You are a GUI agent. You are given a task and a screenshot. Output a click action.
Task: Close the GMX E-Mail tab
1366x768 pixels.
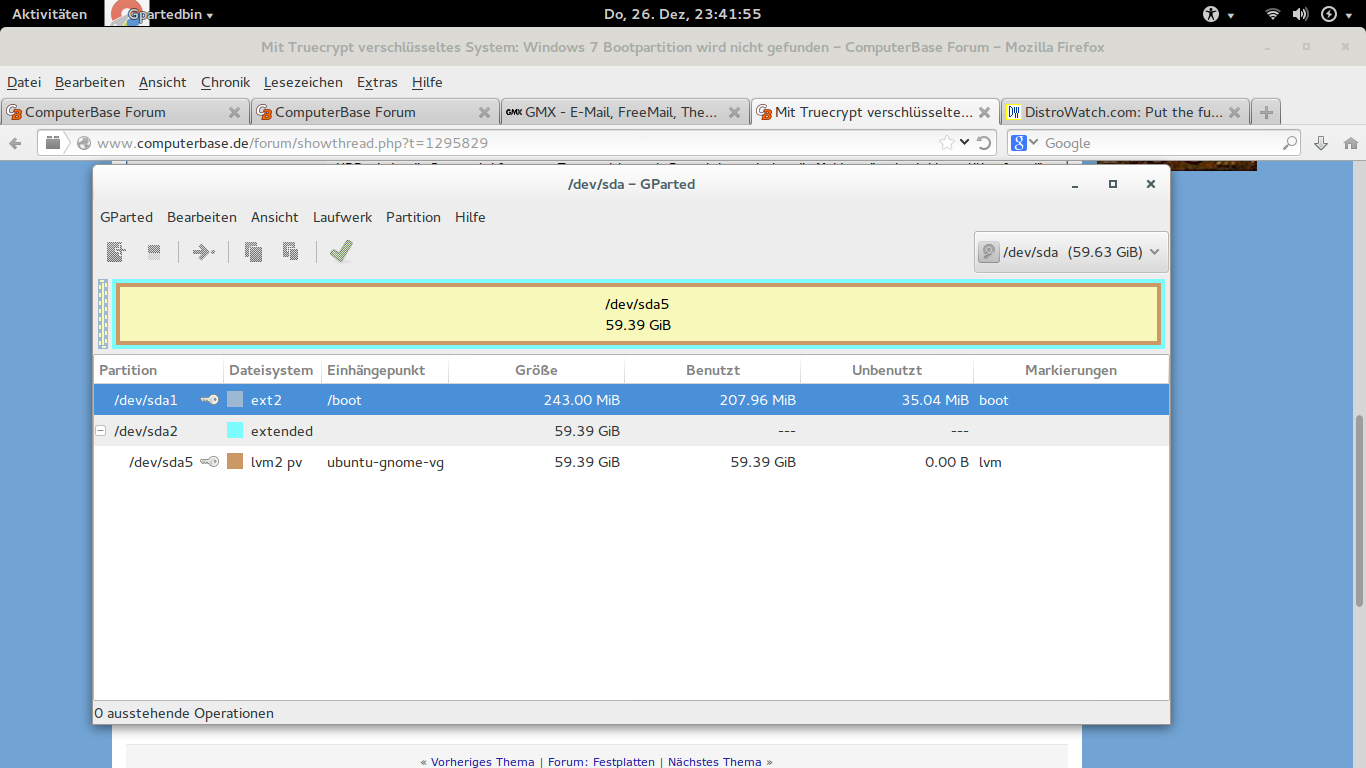click(x=734, y=112)
